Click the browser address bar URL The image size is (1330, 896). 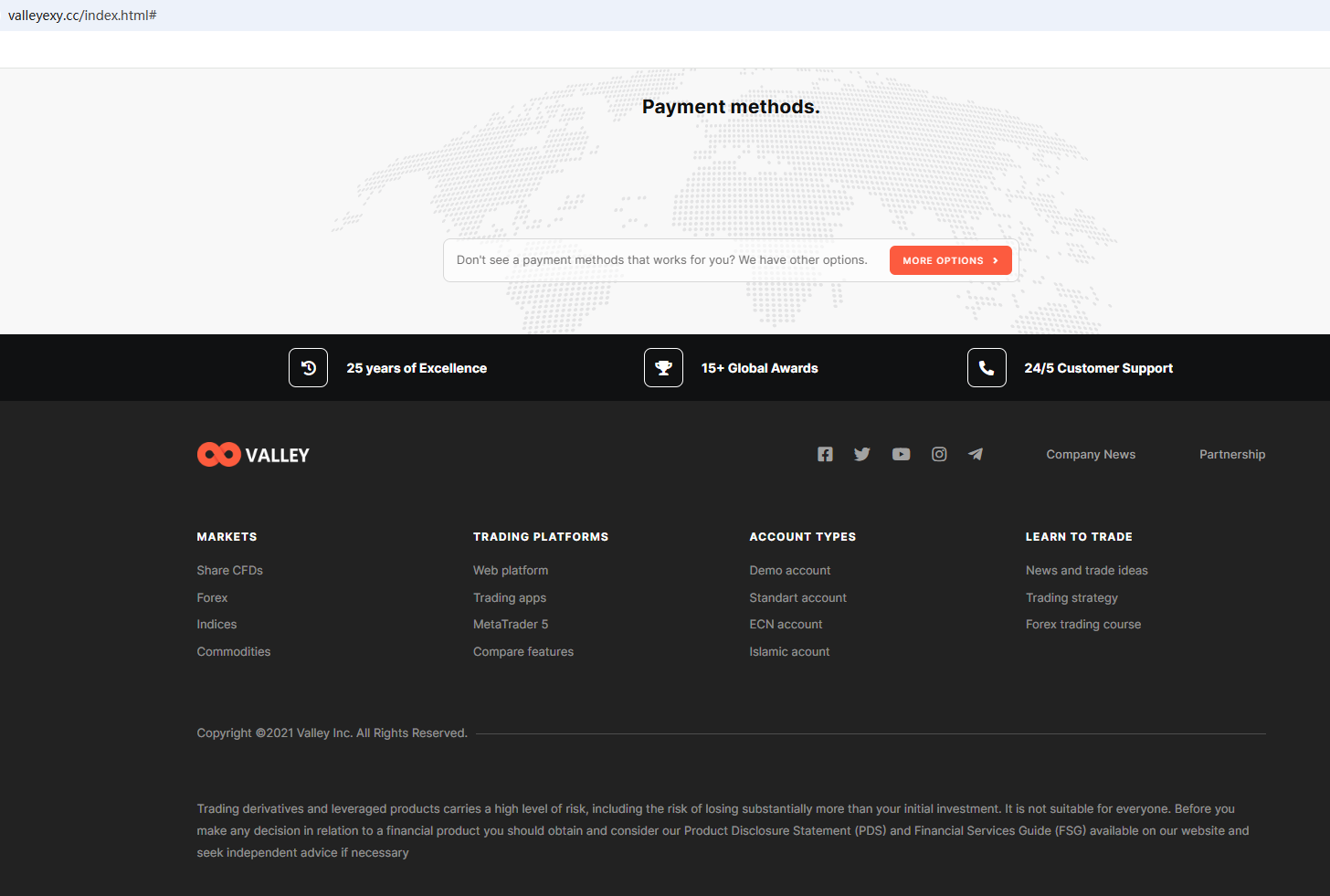[82, 16]
